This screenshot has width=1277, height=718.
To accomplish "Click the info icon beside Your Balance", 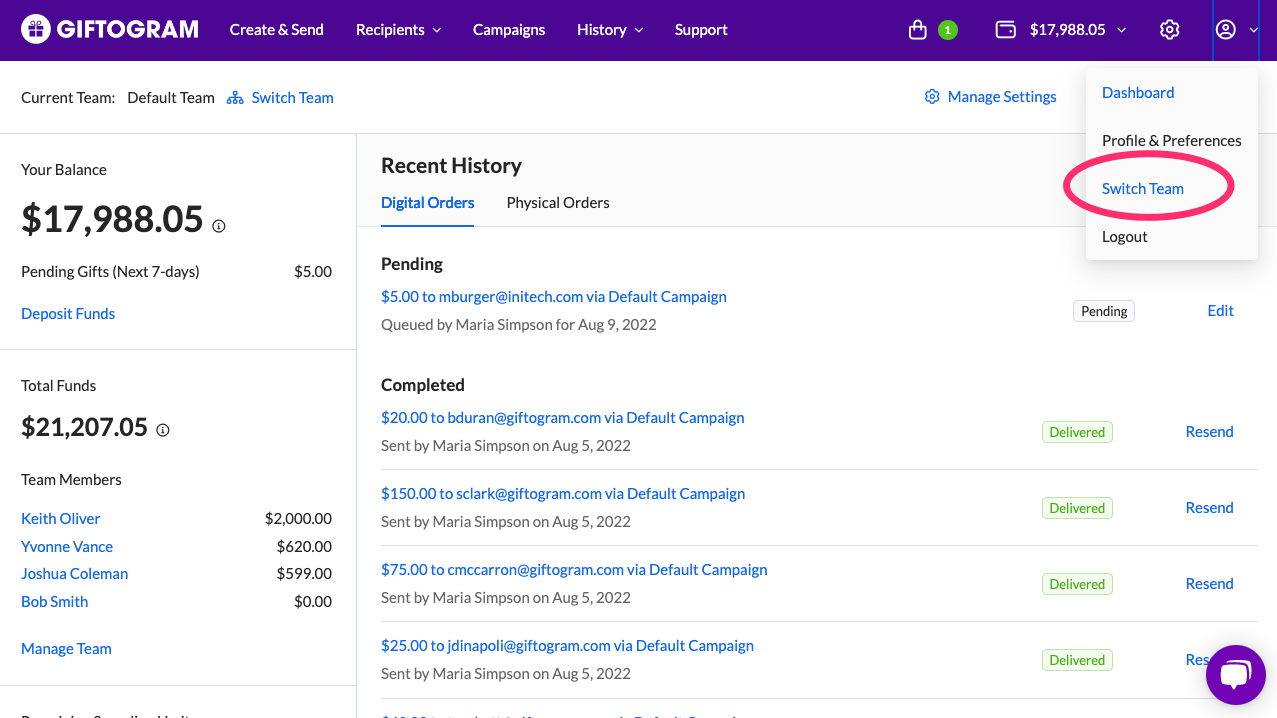I will coord(219,226).
